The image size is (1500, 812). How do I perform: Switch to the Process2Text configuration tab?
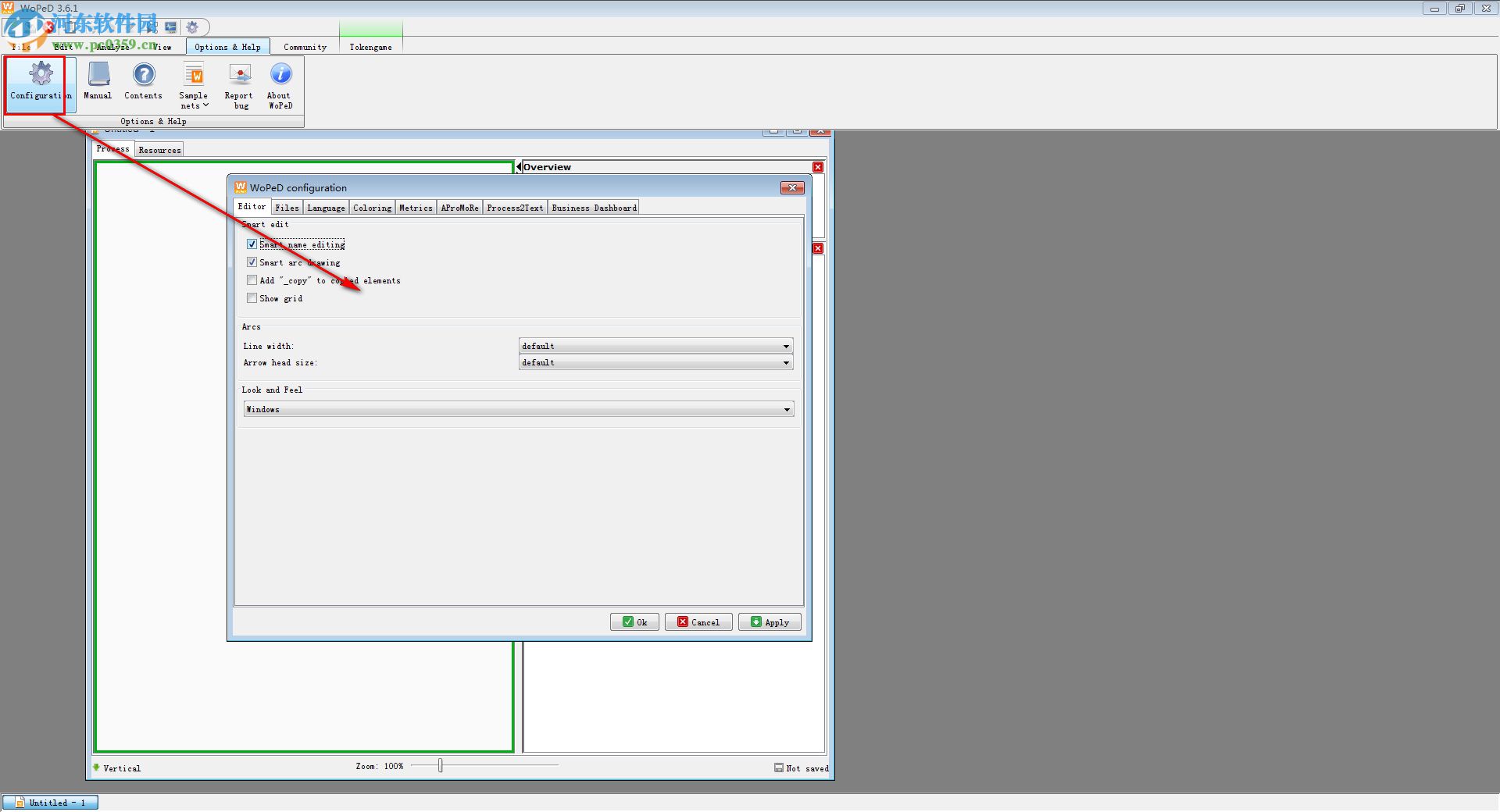pyautogui.click(x=515, y=208)
